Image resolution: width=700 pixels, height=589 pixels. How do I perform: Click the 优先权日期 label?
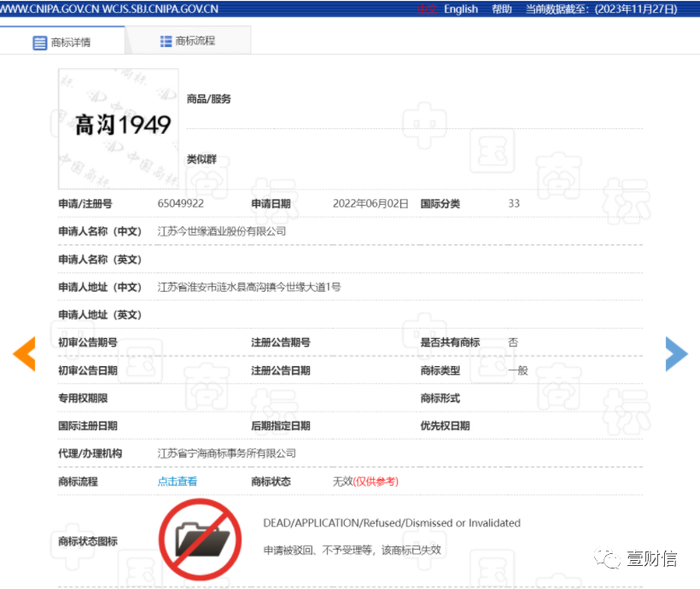coord(445,426)
